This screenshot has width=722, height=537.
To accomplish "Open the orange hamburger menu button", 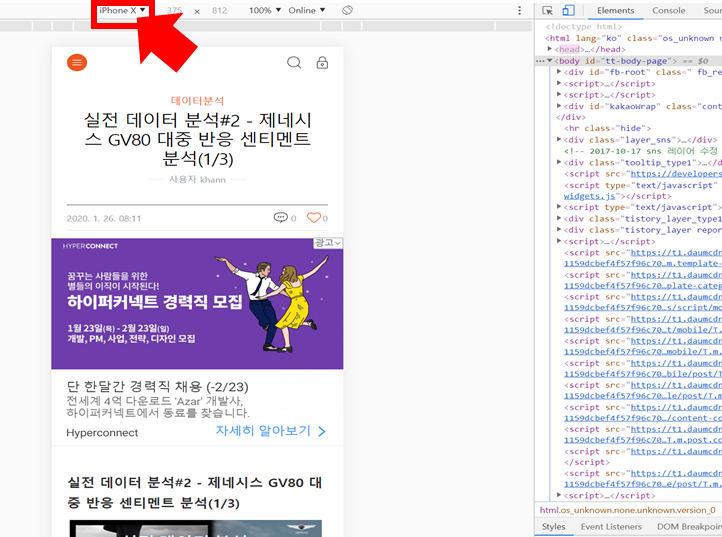I will pyautogui.click(x=77, y=62).
